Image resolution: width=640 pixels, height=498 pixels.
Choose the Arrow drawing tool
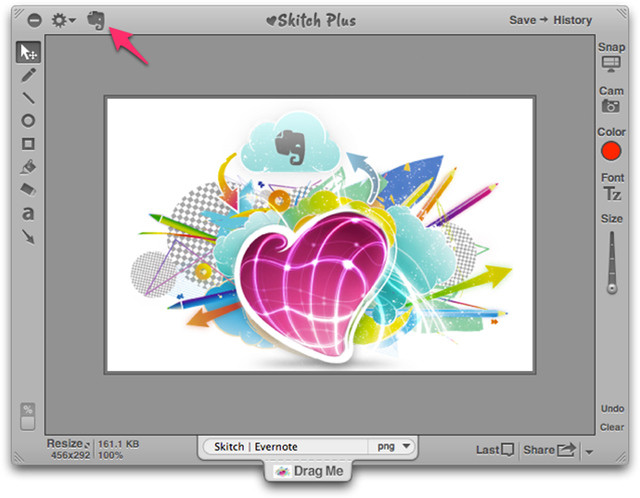[x=28, y=237]
